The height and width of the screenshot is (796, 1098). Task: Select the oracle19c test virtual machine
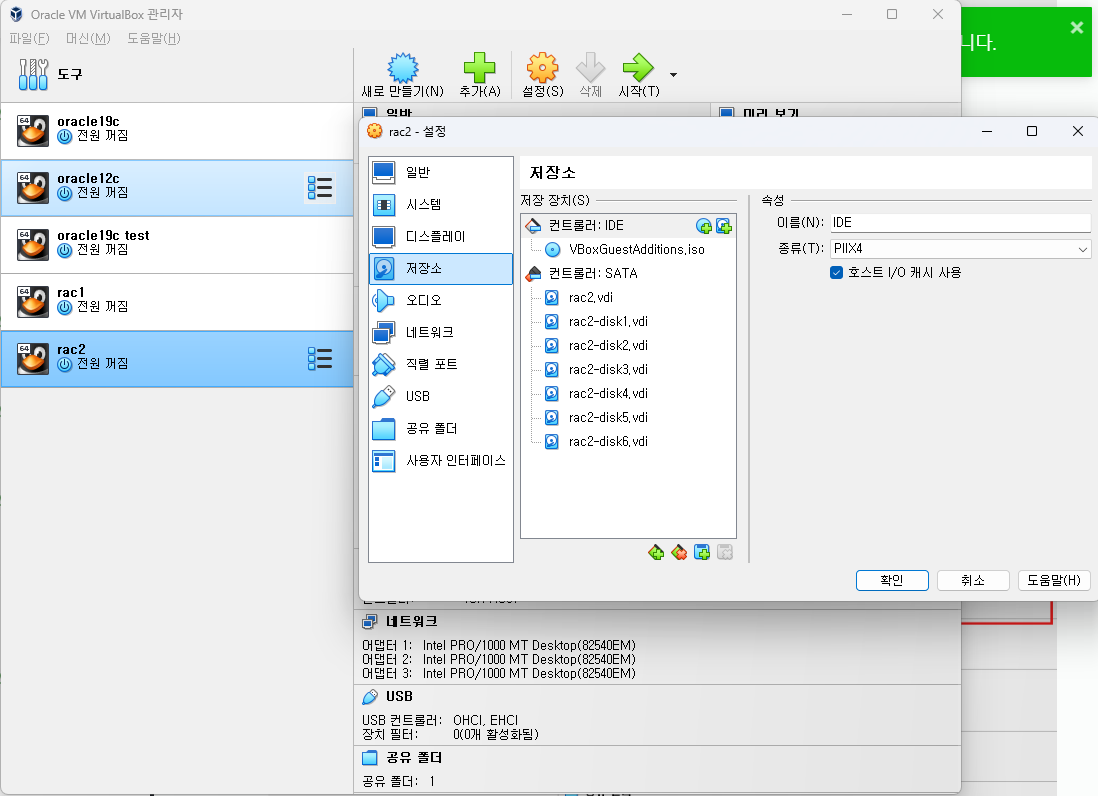(176, 245)
